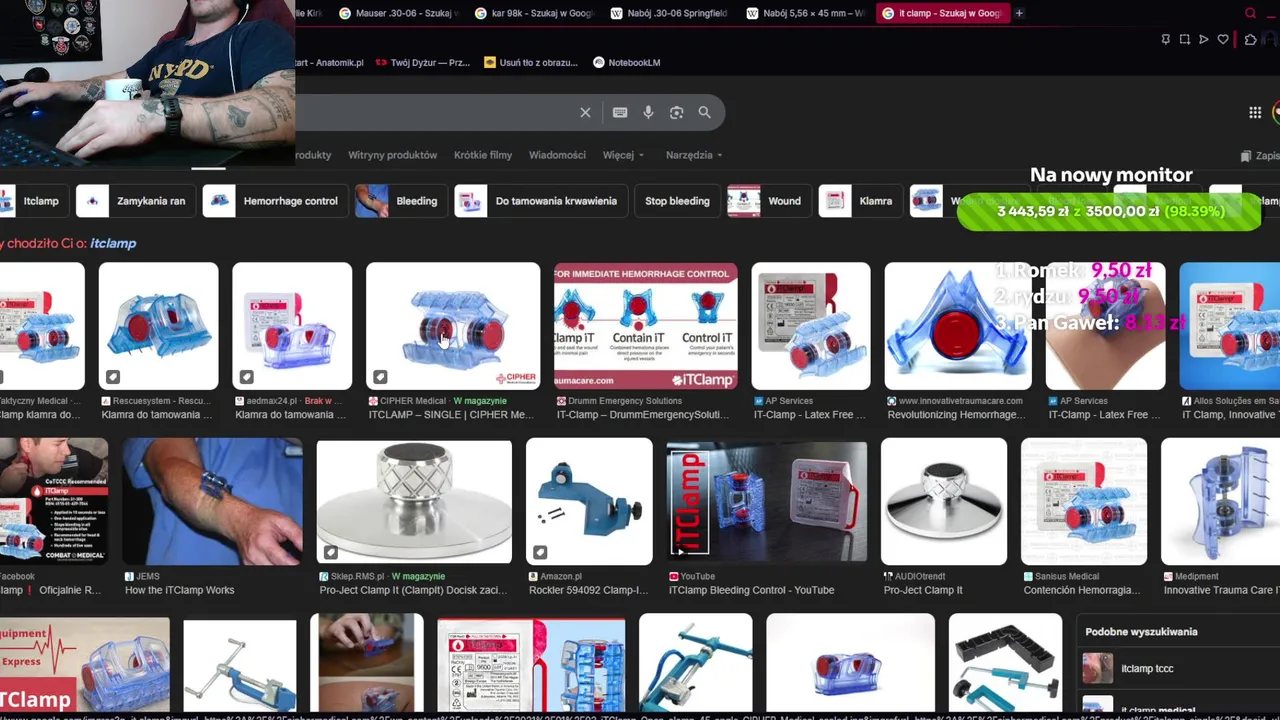Click Revolutionizing Hemorrhage result title
Screen dimensions: 1280x720
tap(957, 415)
